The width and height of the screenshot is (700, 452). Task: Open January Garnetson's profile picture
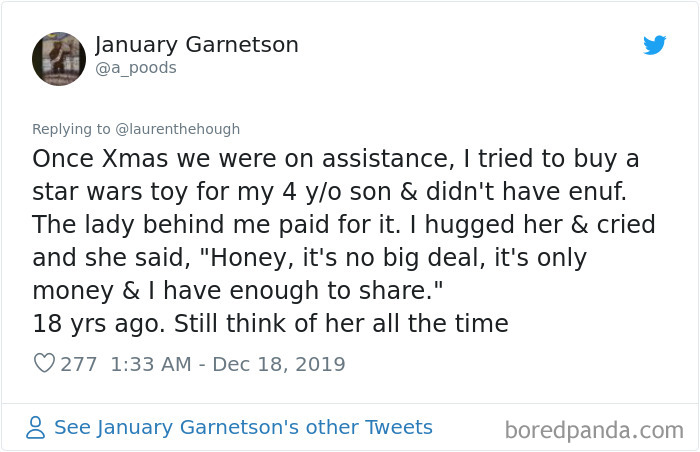pyautogui.click(x=59, y=59)
